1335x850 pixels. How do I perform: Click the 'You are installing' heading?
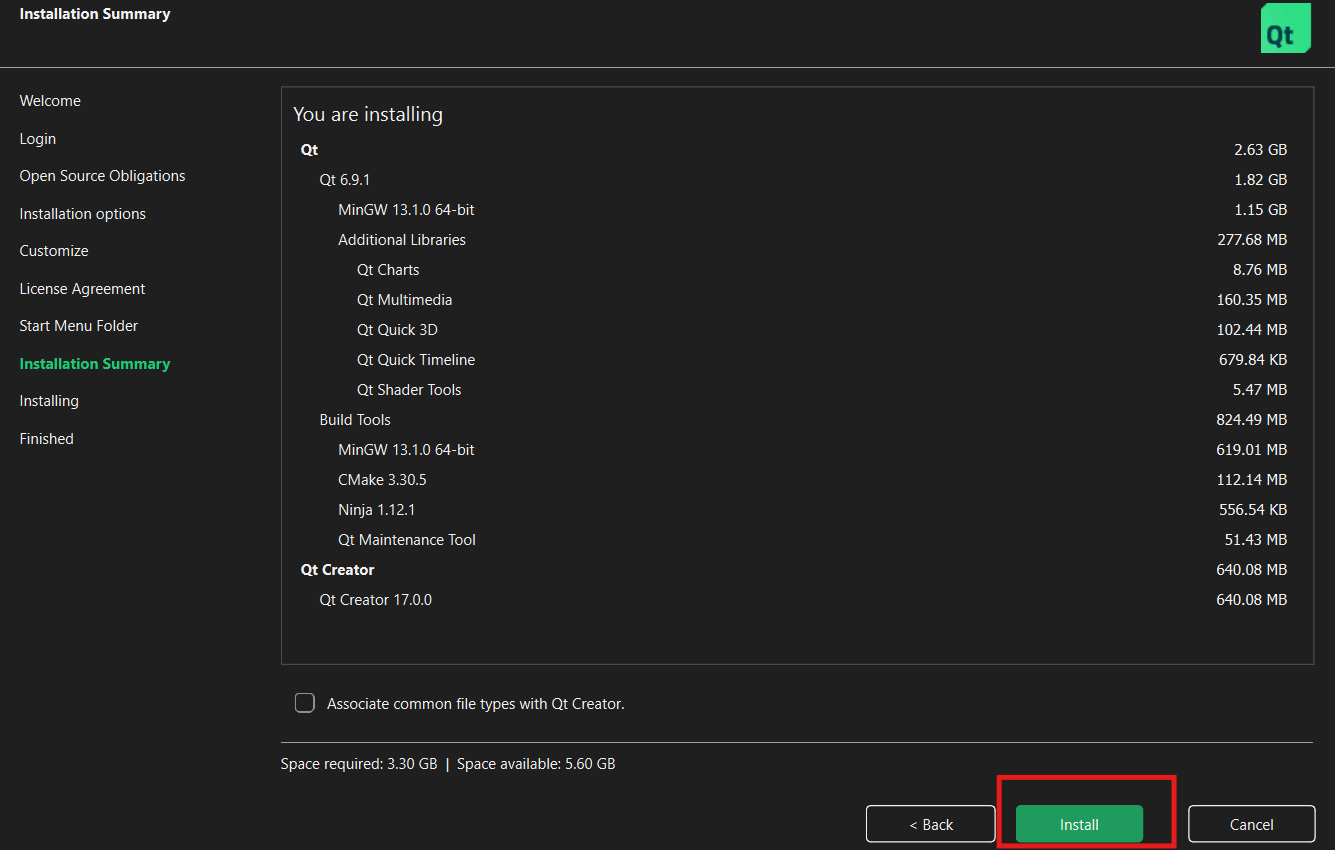point(368,115)
